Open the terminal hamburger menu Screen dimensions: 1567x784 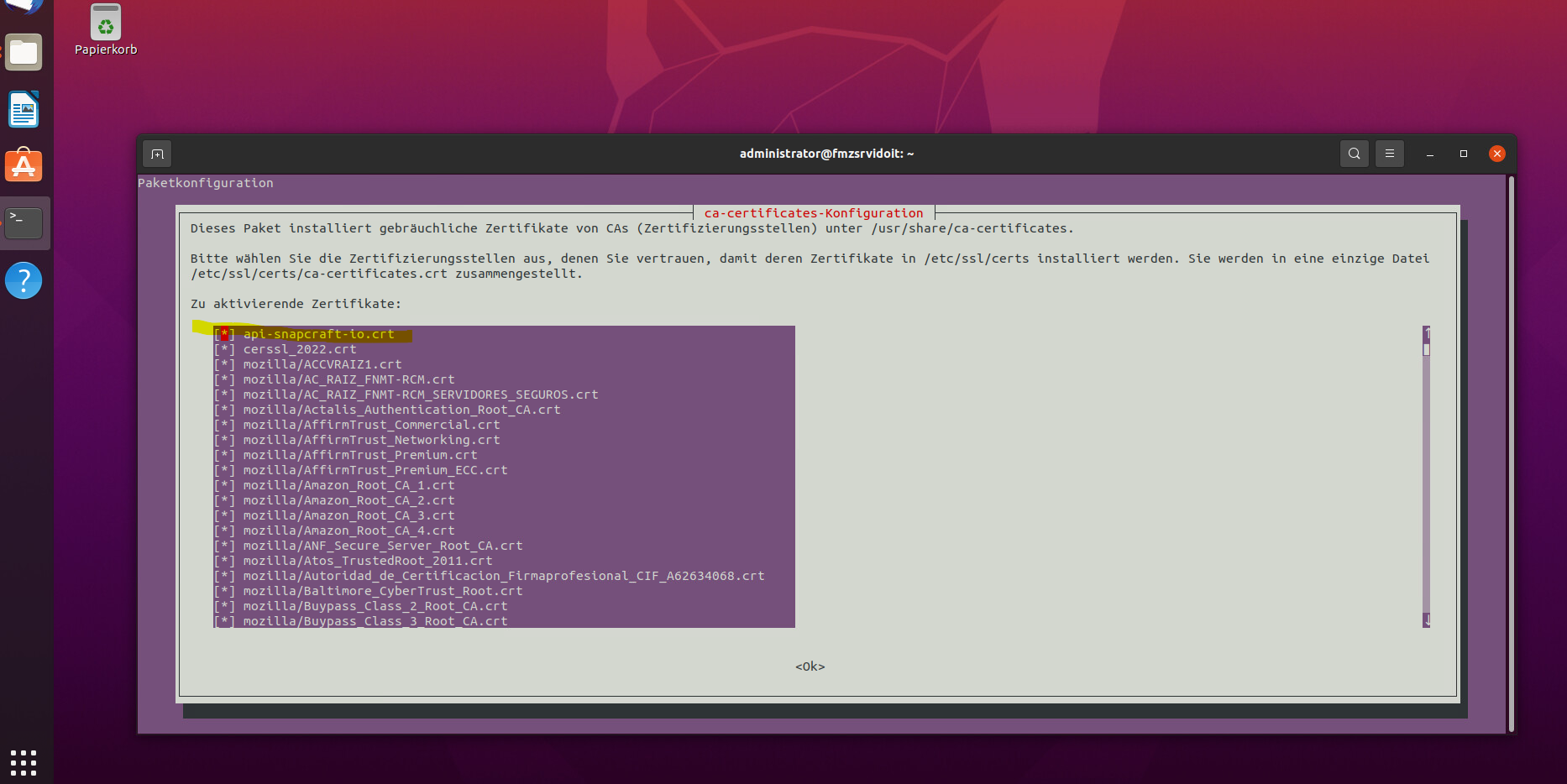pyautogui.click(x=1390, y=154)
